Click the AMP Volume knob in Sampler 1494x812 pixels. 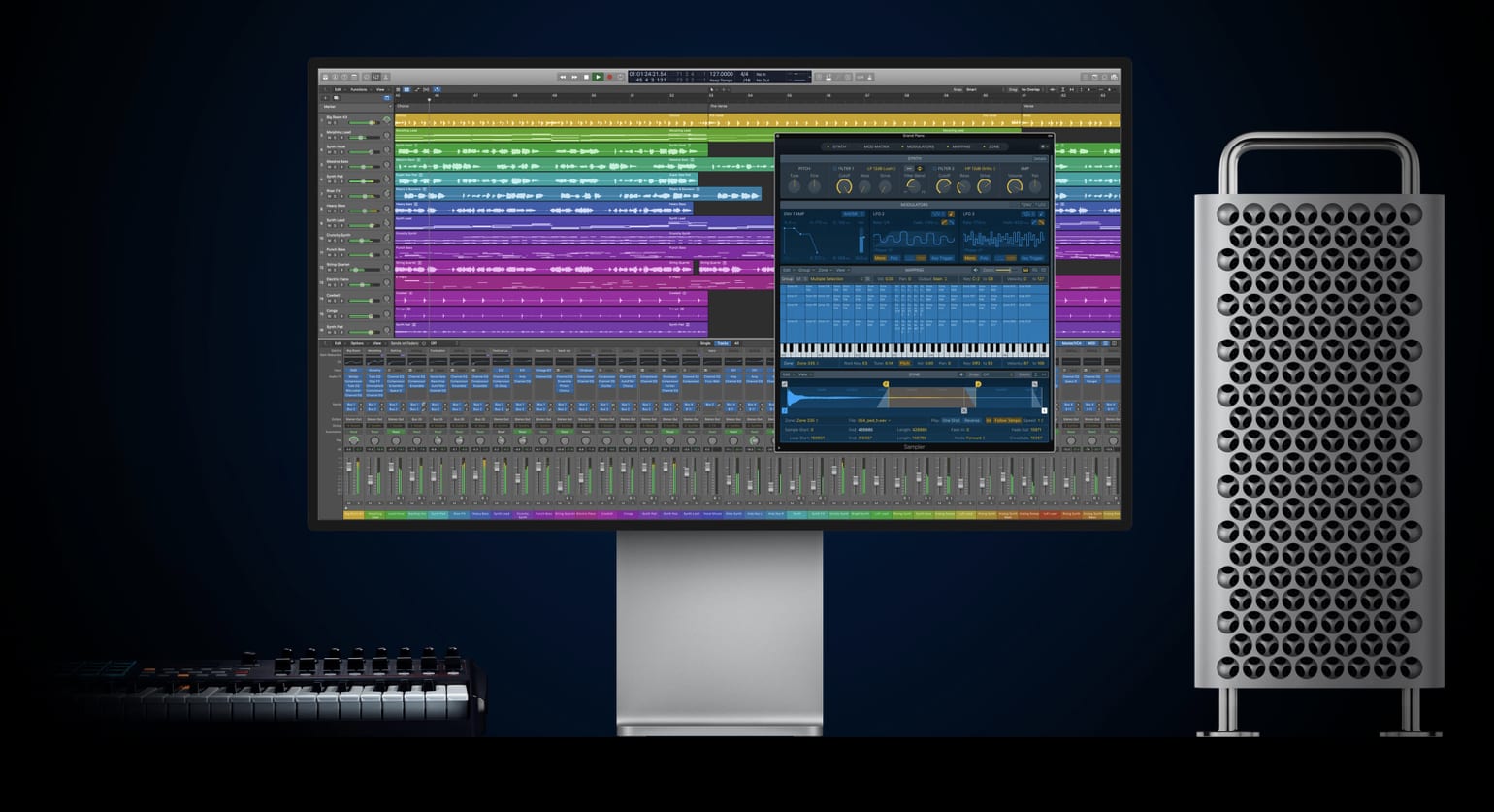[1015, 186]
